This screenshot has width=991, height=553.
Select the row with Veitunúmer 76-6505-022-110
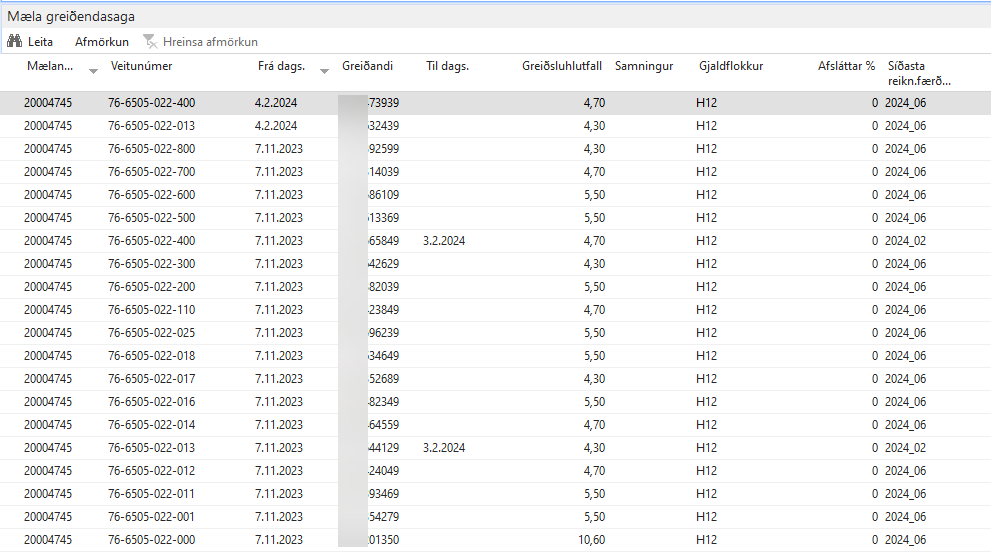click(x=152, y=310)
